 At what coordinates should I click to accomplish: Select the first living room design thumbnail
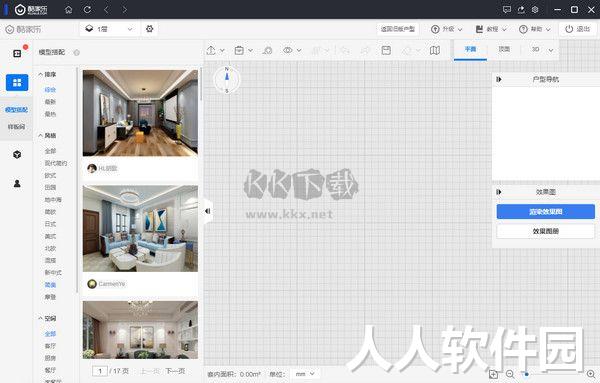(x=140, y=113)
